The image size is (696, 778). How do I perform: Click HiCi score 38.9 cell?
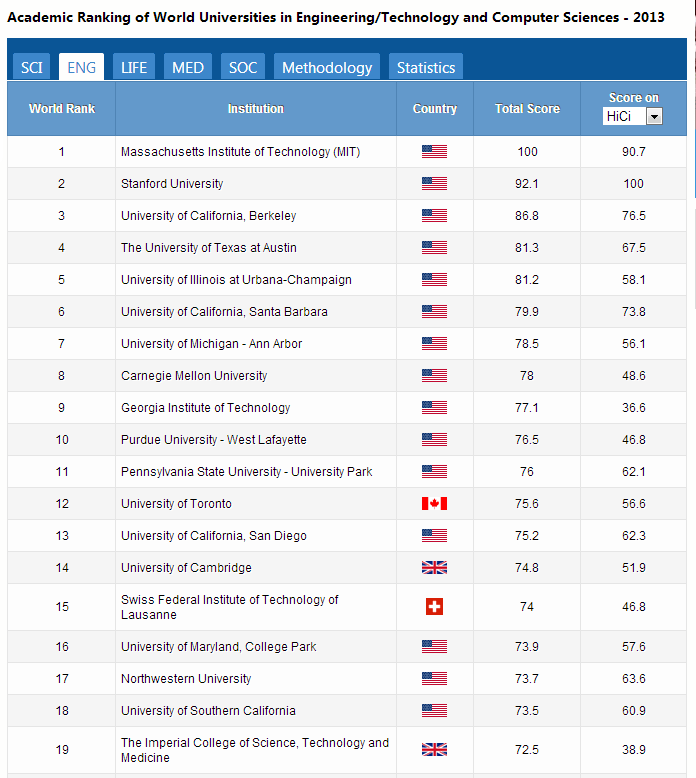633,750
